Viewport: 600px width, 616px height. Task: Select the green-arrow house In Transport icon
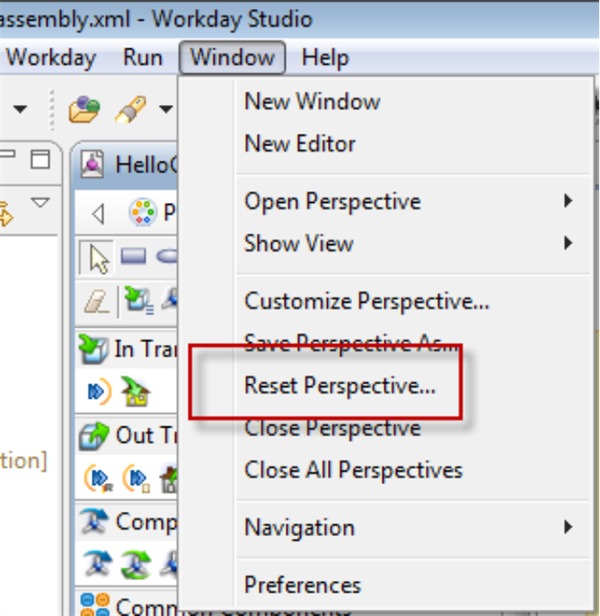[136, 391]
